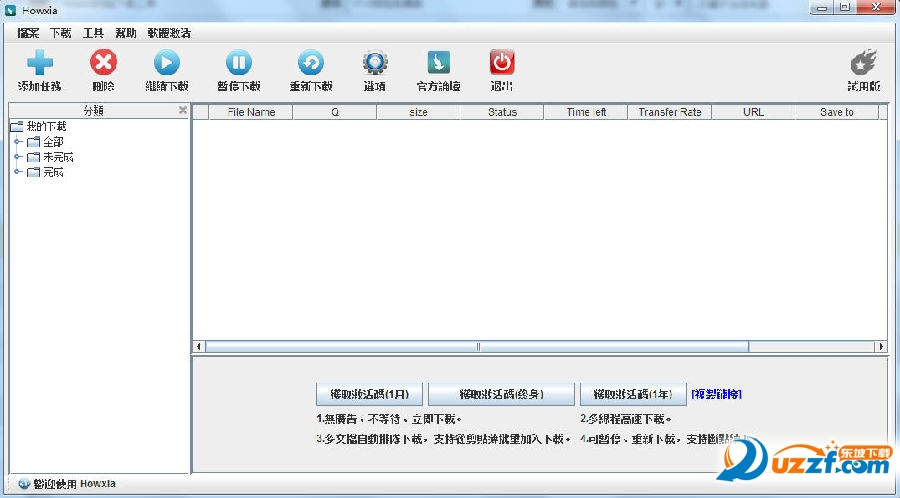The height and width of the screenshot is (498, 900).
Task: Click the scrollbar right arrow
Action: (881, 347)
